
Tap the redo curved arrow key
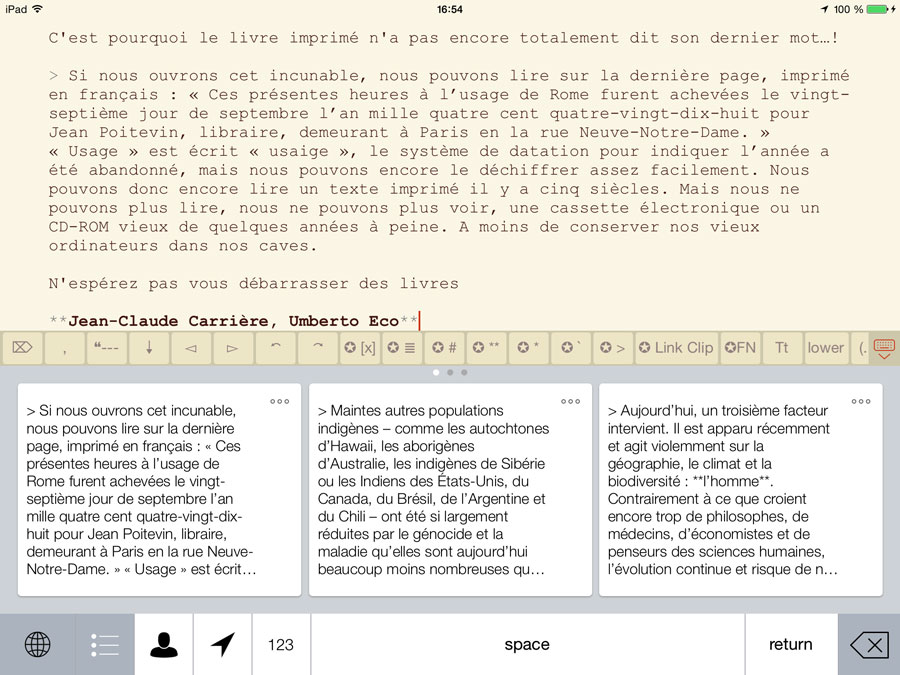[x=317, y=348]
